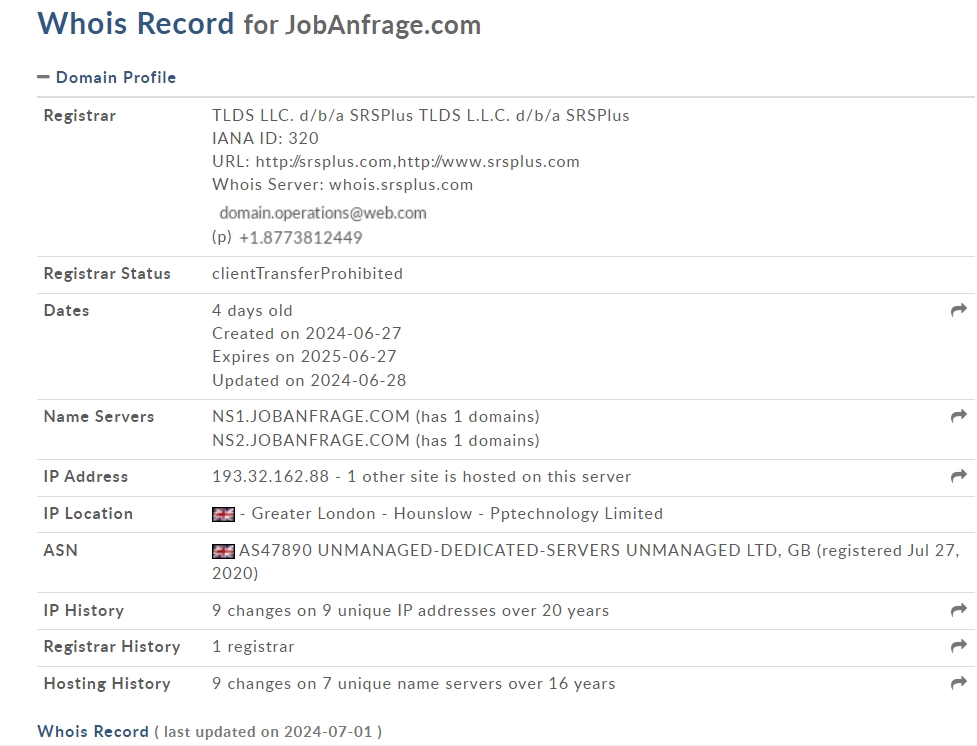The height and width of the screenshot is (746, 977).
Task: Open the share arrow in Name Servers row
Action: (x=958, y=416)
